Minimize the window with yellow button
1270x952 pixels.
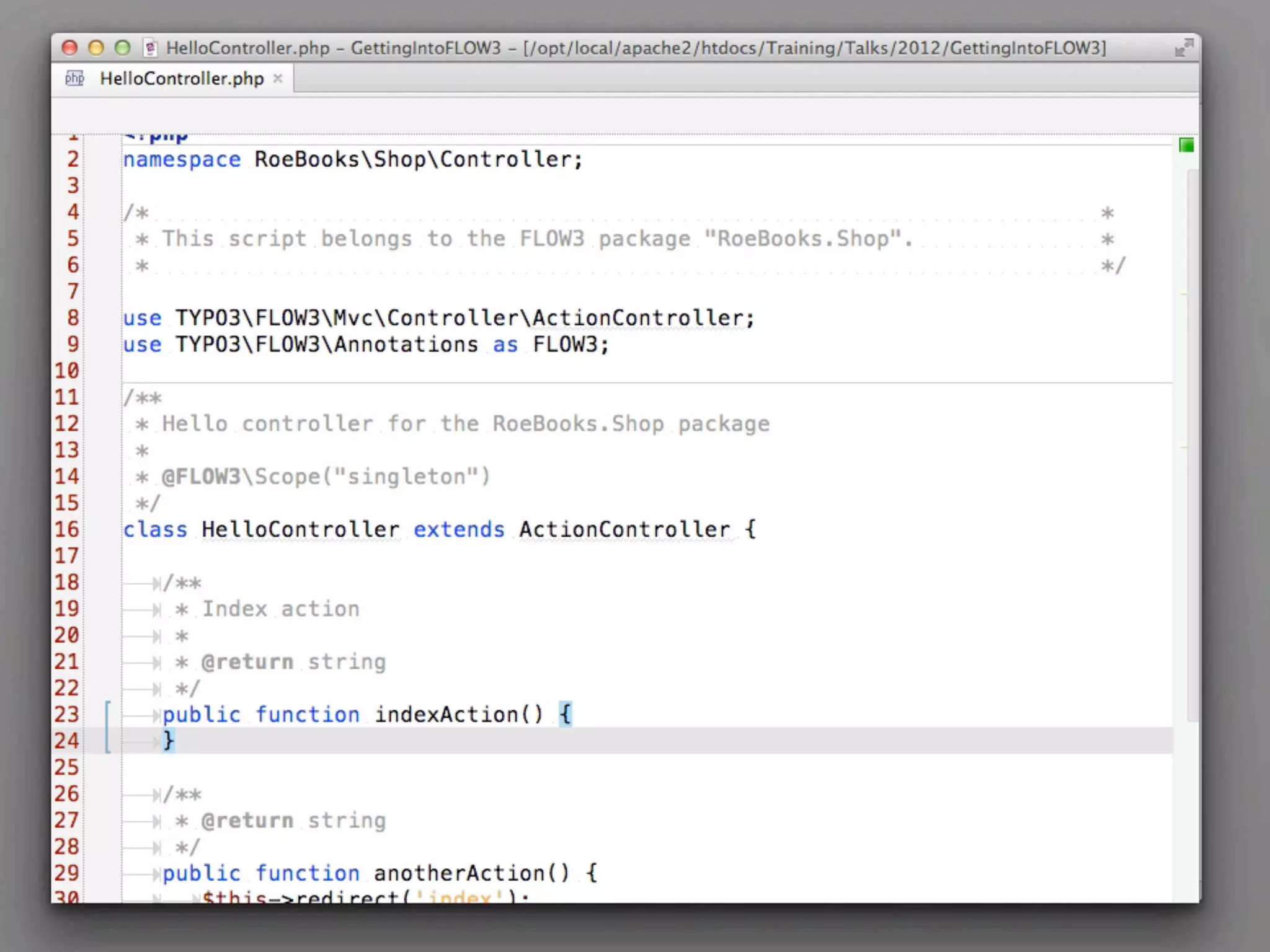click(96, 48)
